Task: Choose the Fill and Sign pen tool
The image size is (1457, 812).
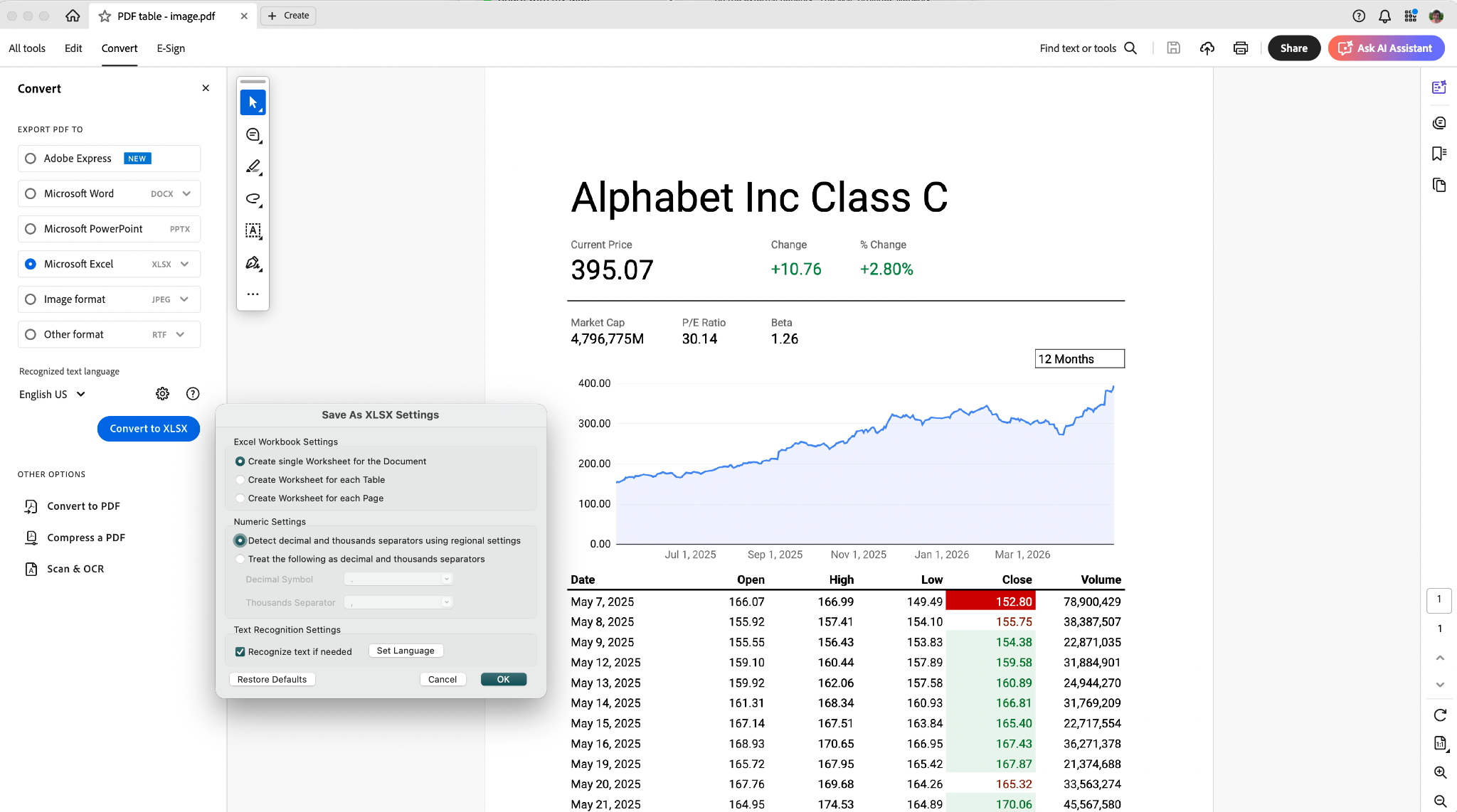Action: [253, 263]
